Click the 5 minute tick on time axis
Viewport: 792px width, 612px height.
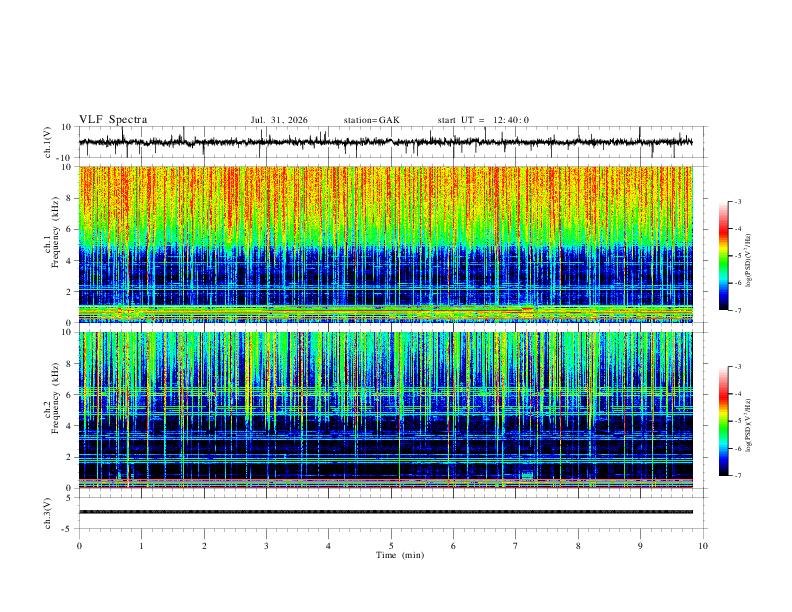point(391,546)
